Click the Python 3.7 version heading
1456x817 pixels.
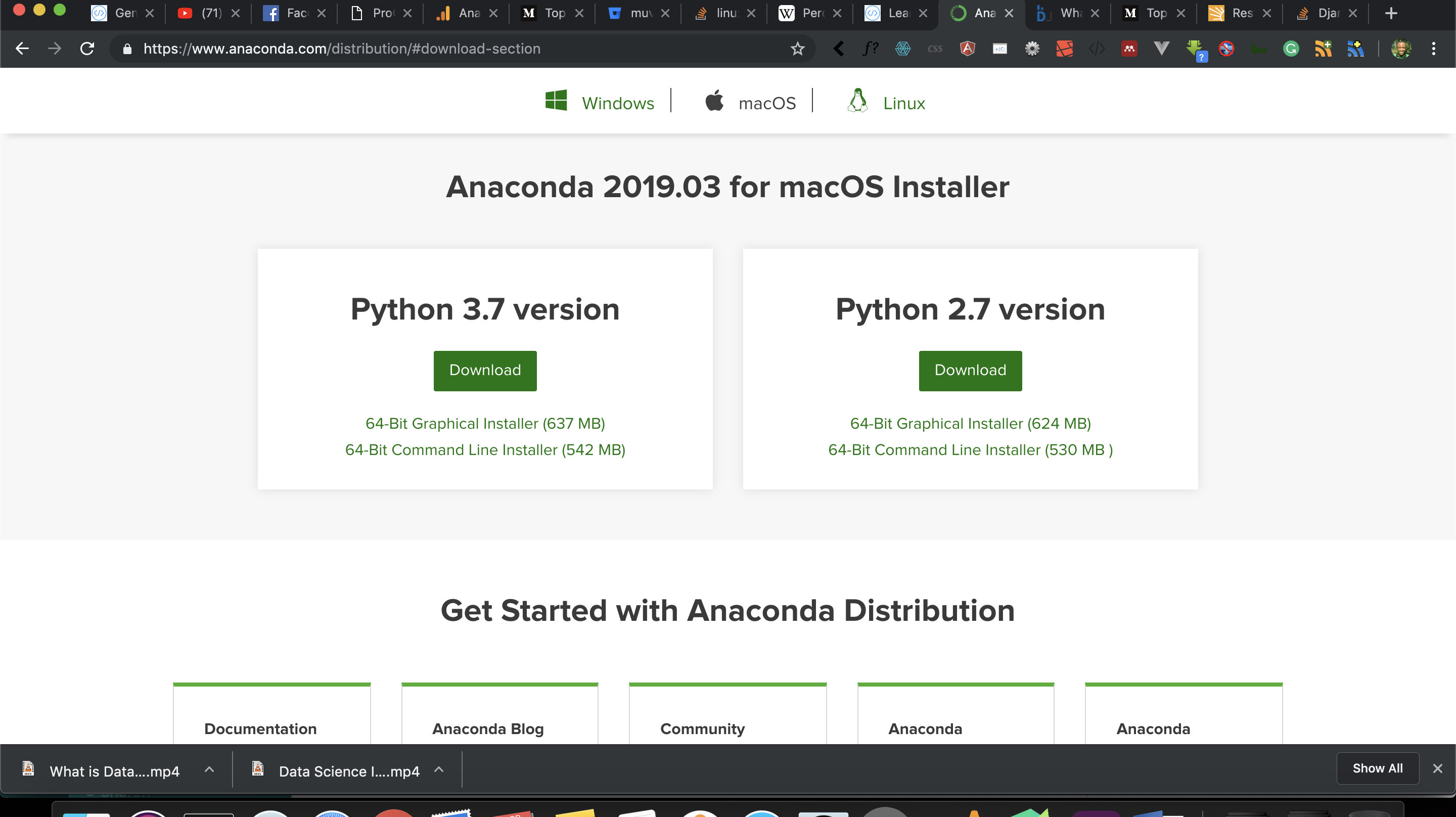(485, 309)
